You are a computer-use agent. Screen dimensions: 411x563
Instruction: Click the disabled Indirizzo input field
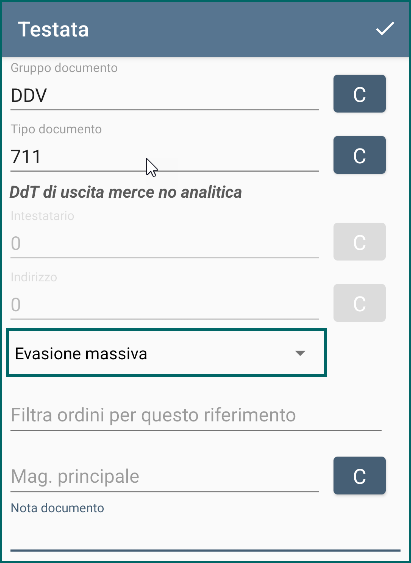[x=164, y=305]
